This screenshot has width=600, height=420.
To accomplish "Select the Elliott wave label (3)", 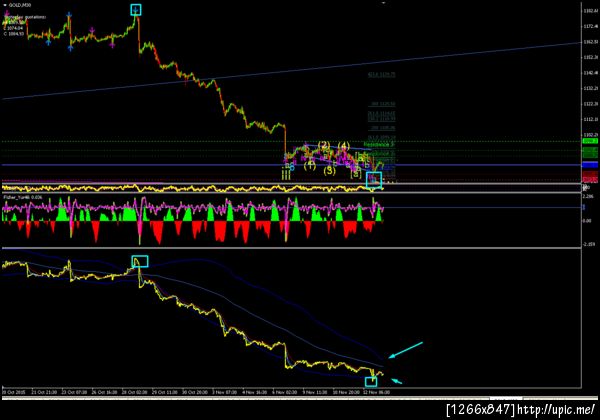I will pos(329,171).
